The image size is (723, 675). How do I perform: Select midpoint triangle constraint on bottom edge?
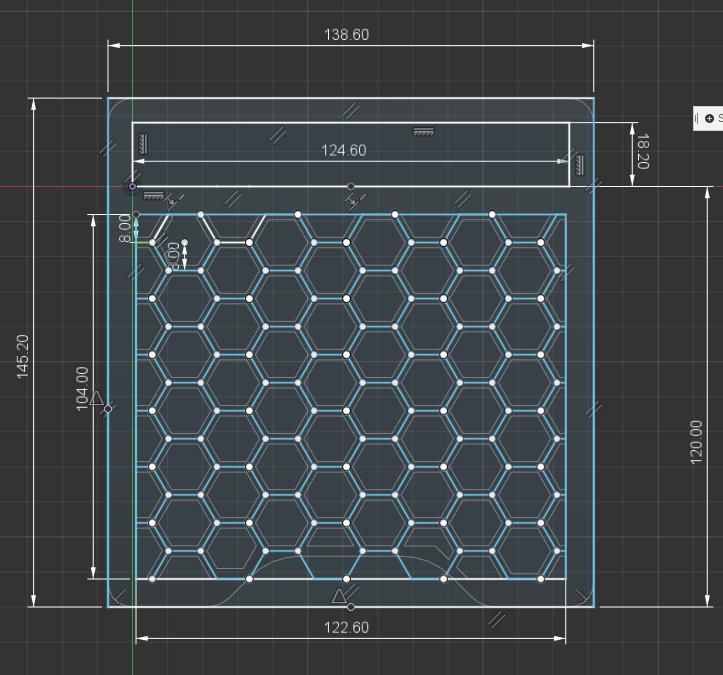(339, 596)
